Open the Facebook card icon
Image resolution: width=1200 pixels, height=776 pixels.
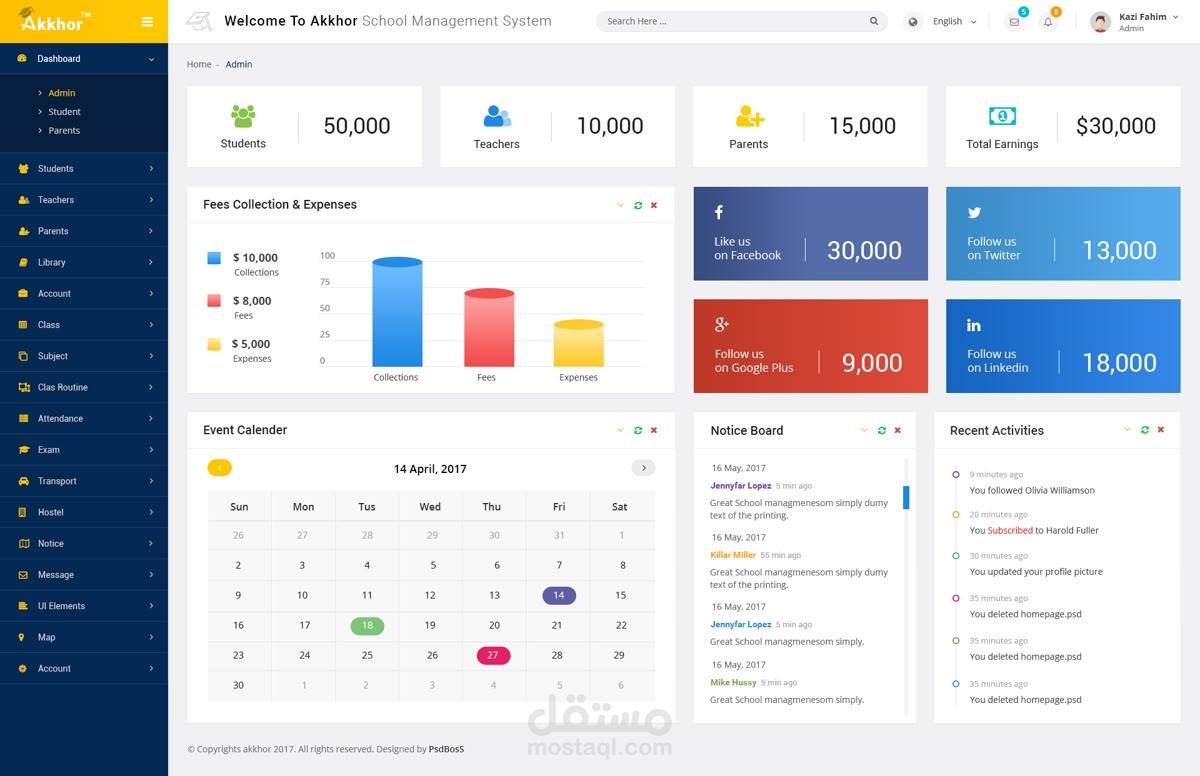pos(719,211)
